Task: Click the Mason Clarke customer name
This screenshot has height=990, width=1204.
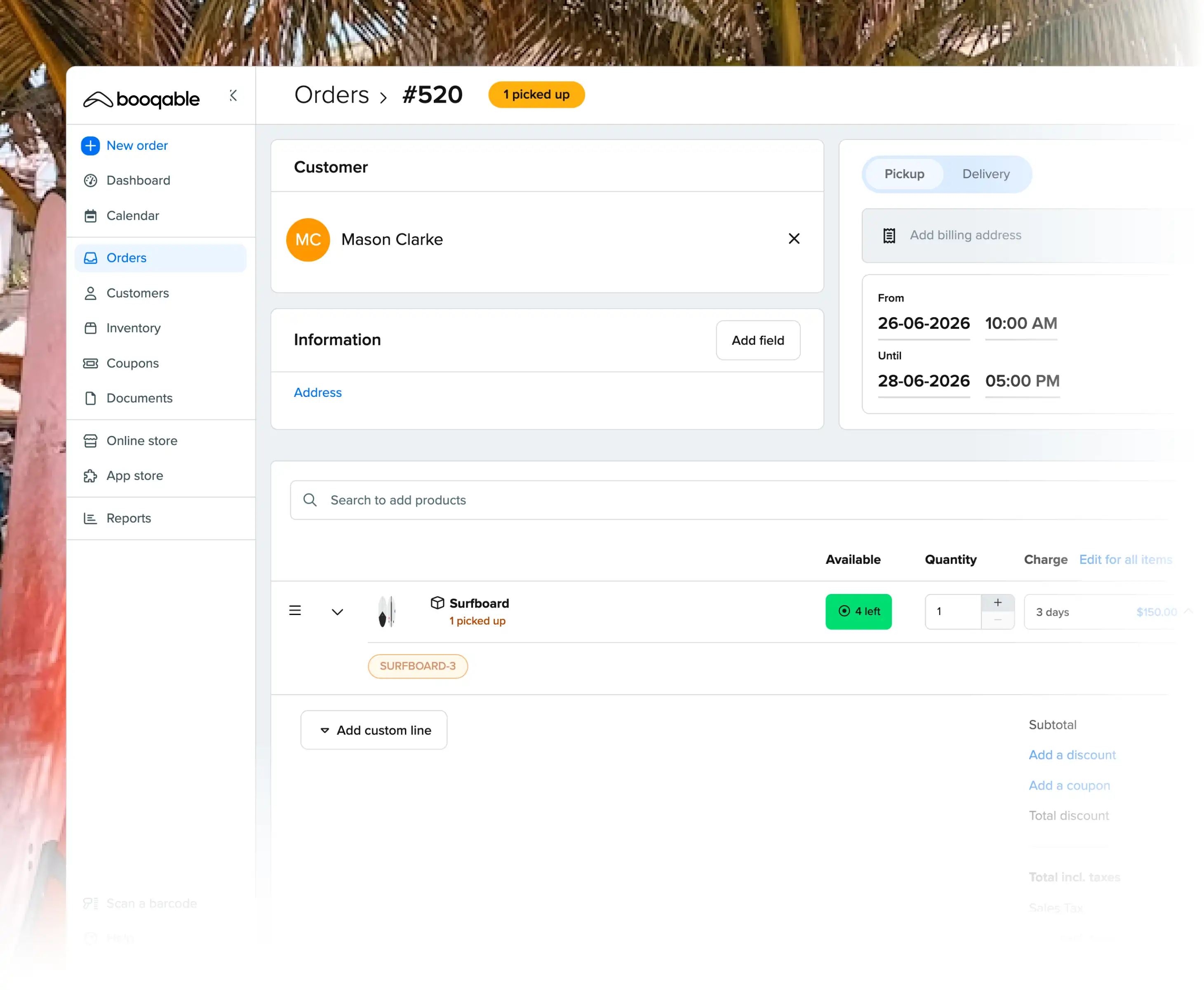Action: coord(392,240)
